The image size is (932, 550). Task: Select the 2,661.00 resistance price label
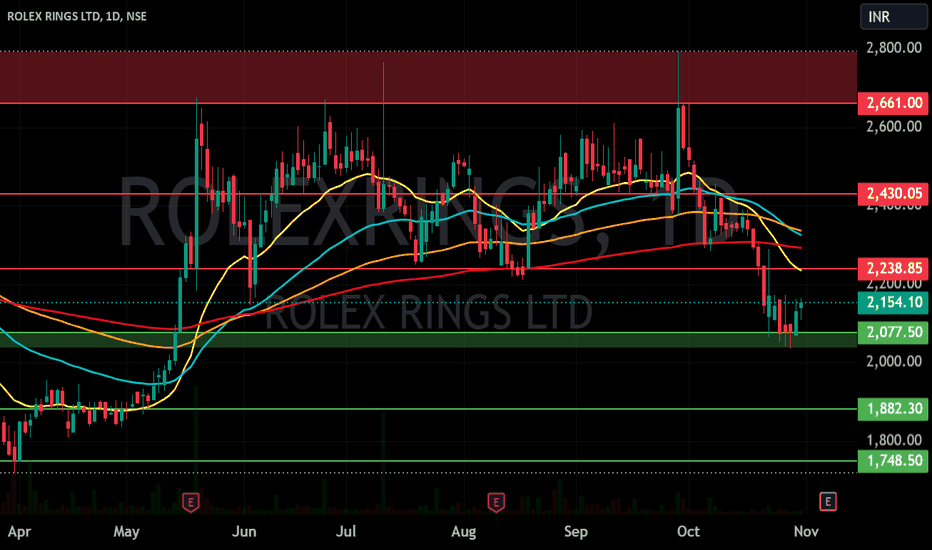[x=893, y=103]
